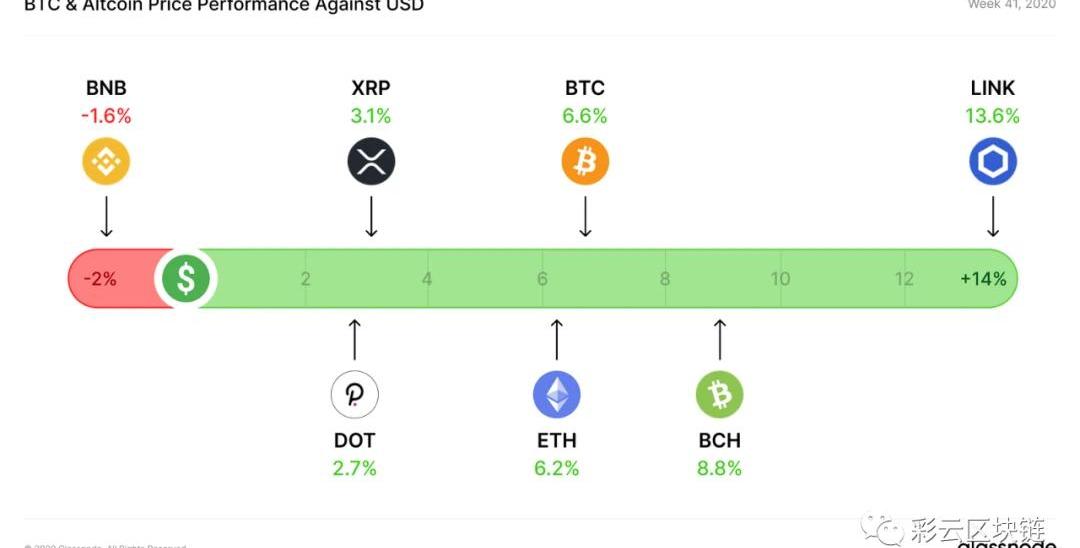The height and width of the screenshot is (548, 1080).
Task: Click the BCH 8.8% percentage label
Action: [719, 467]
